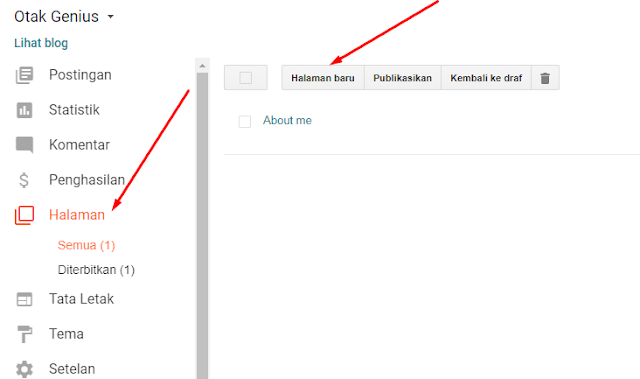
Task: Open the Otak Genius blog dropdown arrow
Action: click(110, 17)
